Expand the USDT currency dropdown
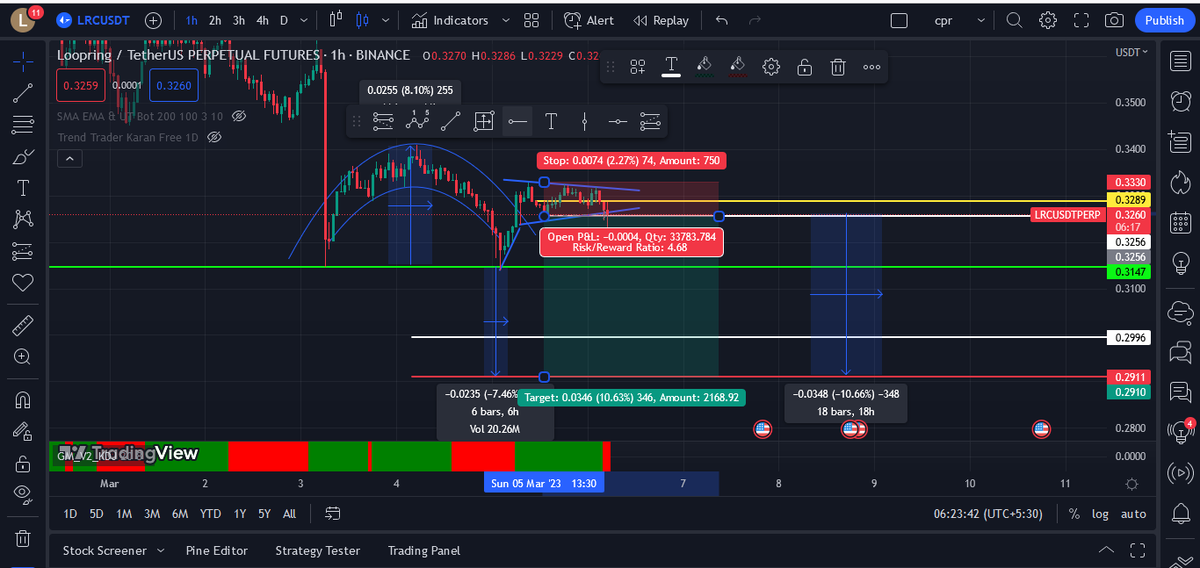The height and width of the screenshot is (568, 1200). click(x=1133, y=52)
